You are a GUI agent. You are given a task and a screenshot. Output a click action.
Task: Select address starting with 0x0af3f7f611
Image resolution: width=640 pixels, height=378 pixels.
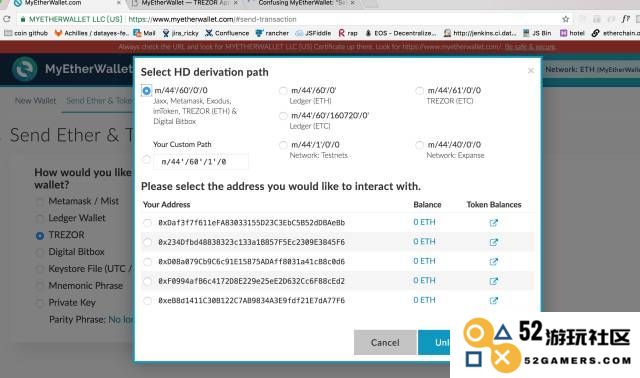tap(147, 223)
